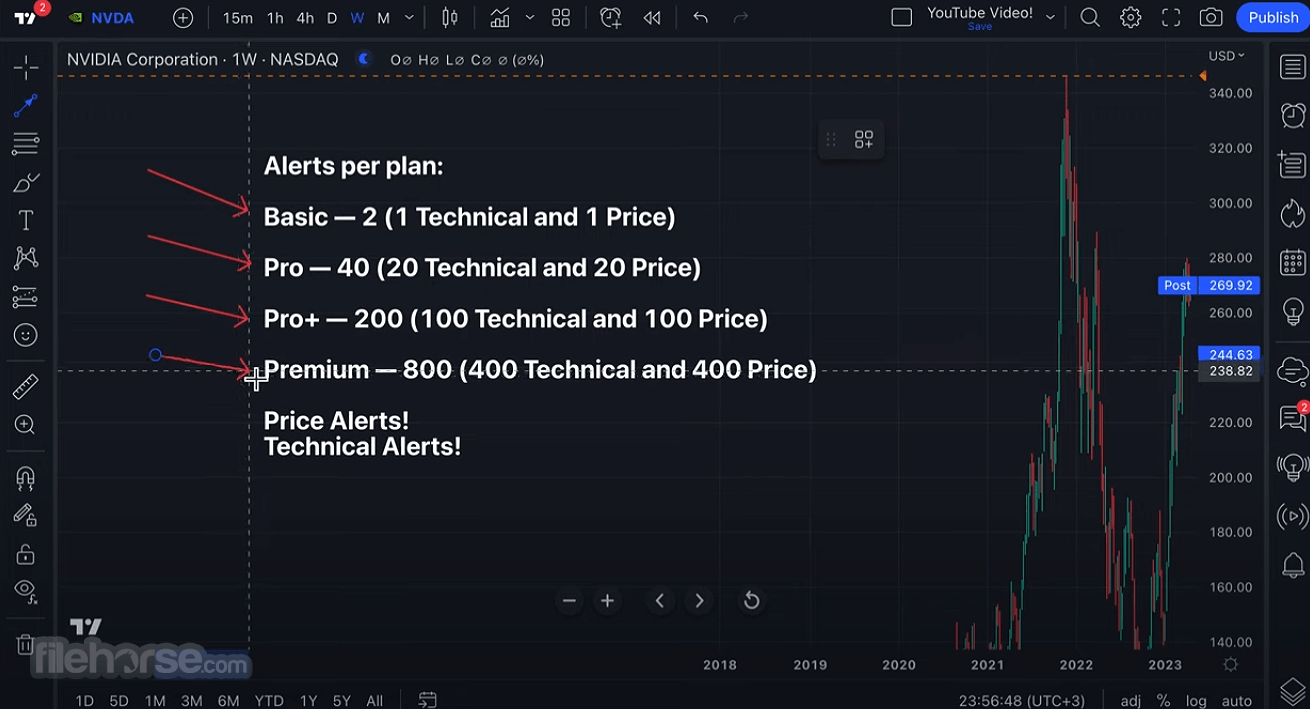Screen dimensions: 1310x709
Task: Open quick search magnifier in top bar
Action: pyautogui.click(x=1090, y=18)
